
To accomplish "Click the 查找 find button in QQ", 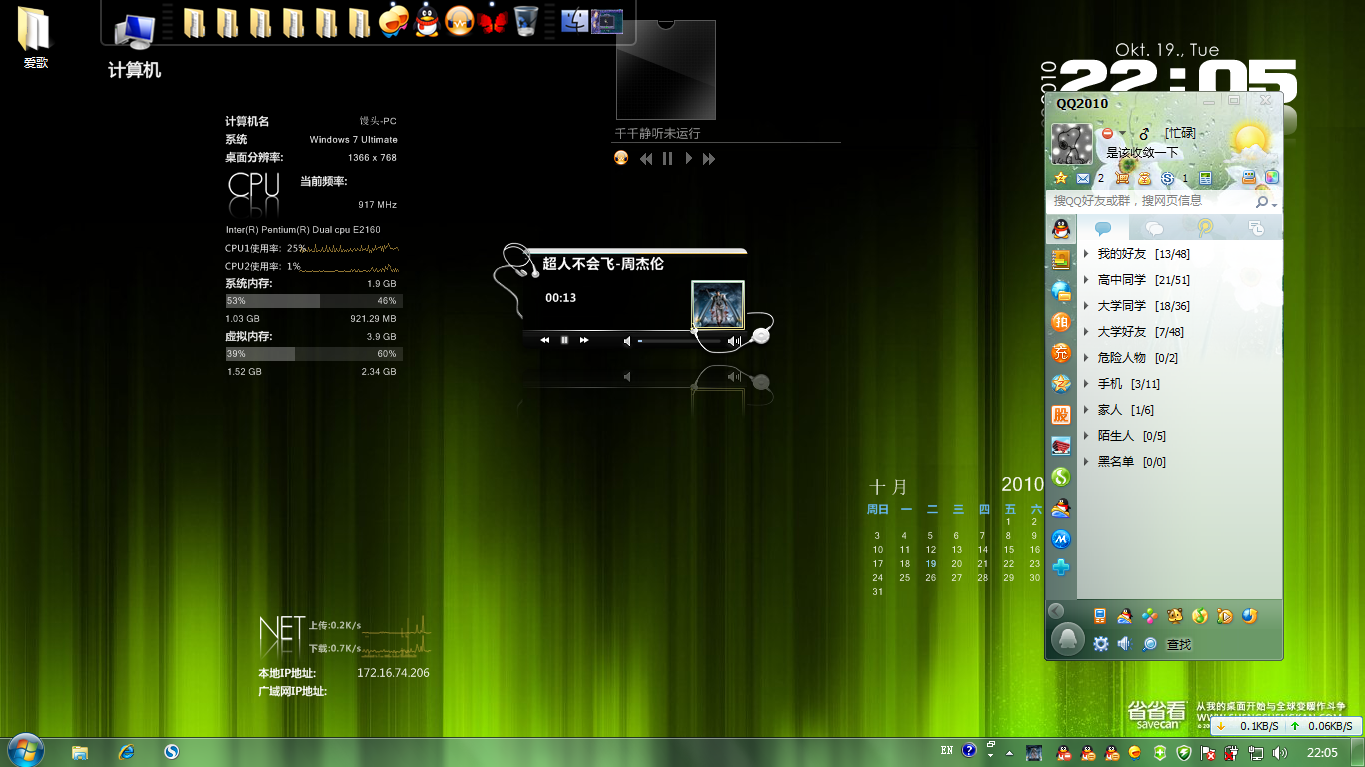I will coord(1179,645).
